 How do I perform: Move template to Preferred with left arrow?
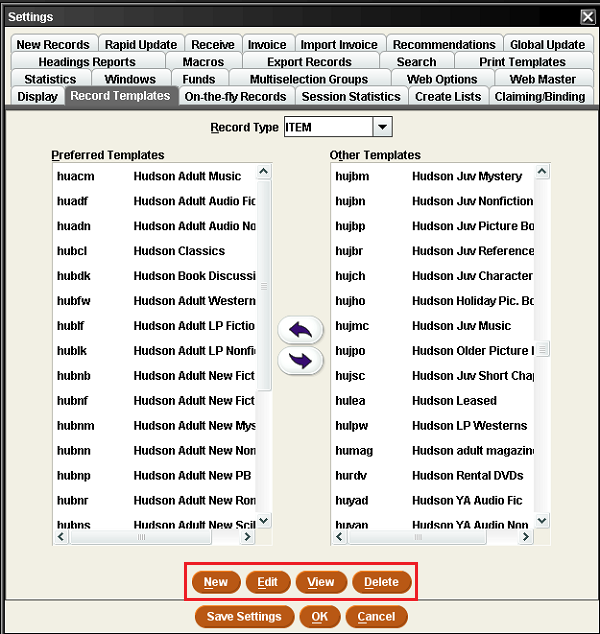coord(300,330)
